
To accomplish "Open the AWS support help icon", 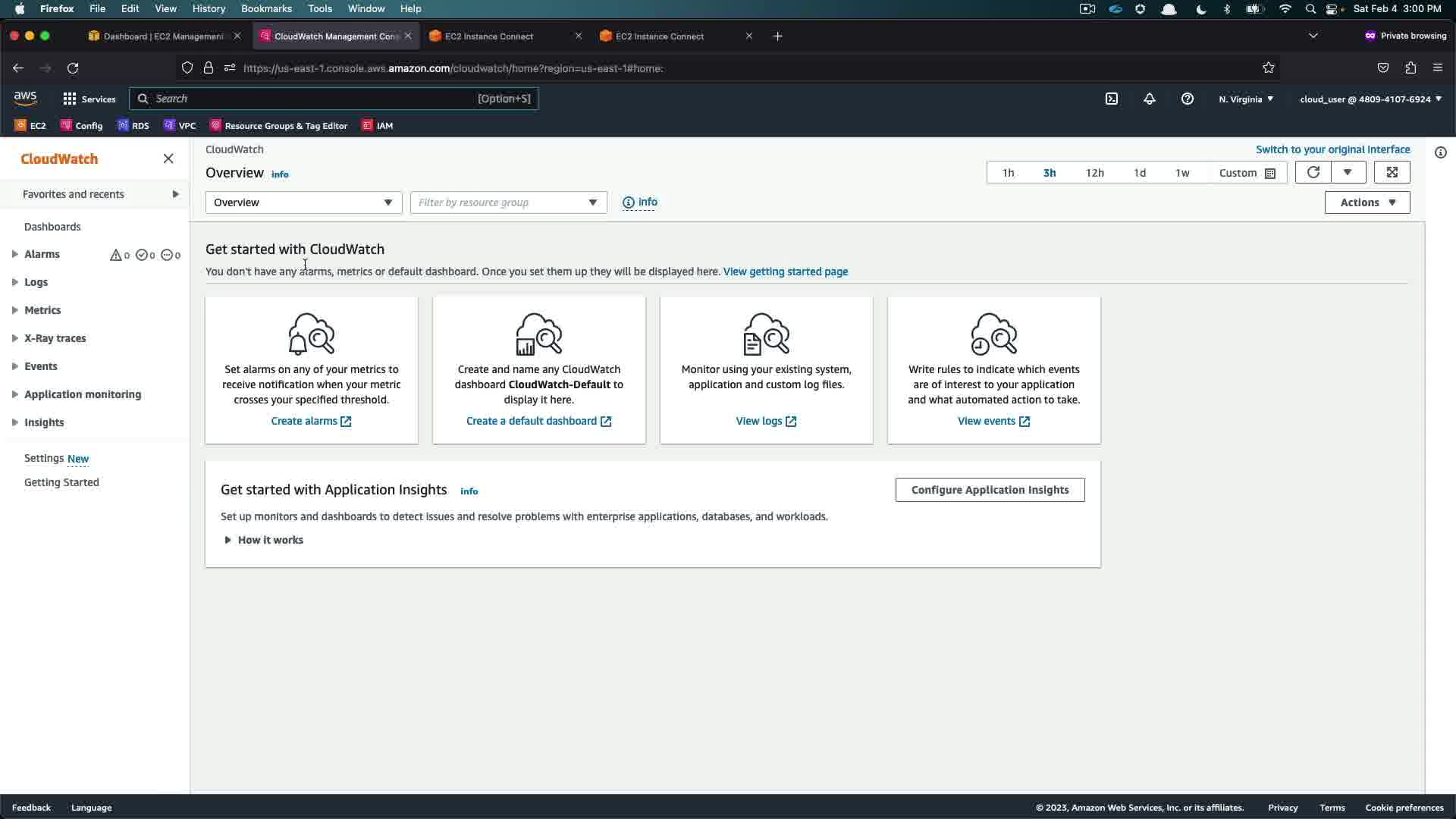I will click(1188, 99).
